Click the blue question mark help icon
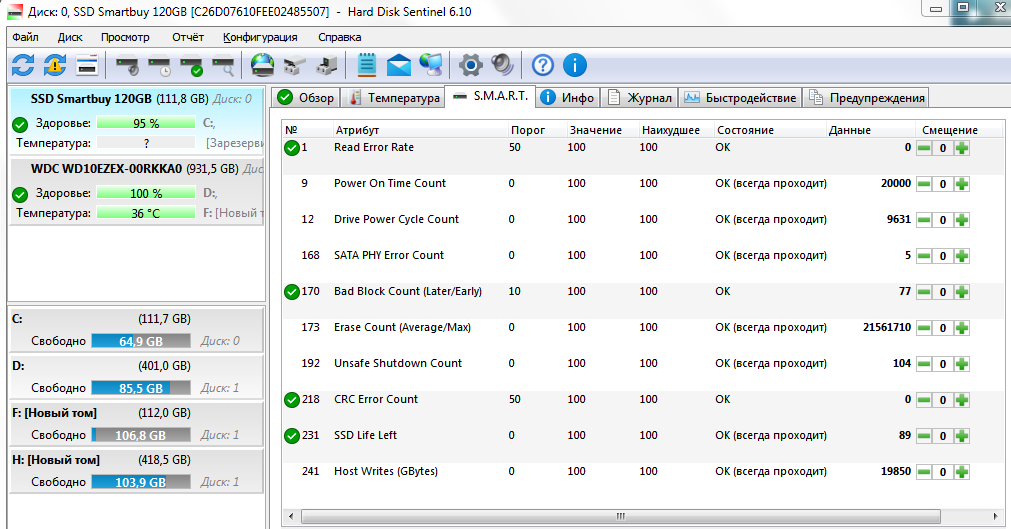The width and height of the screenshot is (1011, 529). 542,66
